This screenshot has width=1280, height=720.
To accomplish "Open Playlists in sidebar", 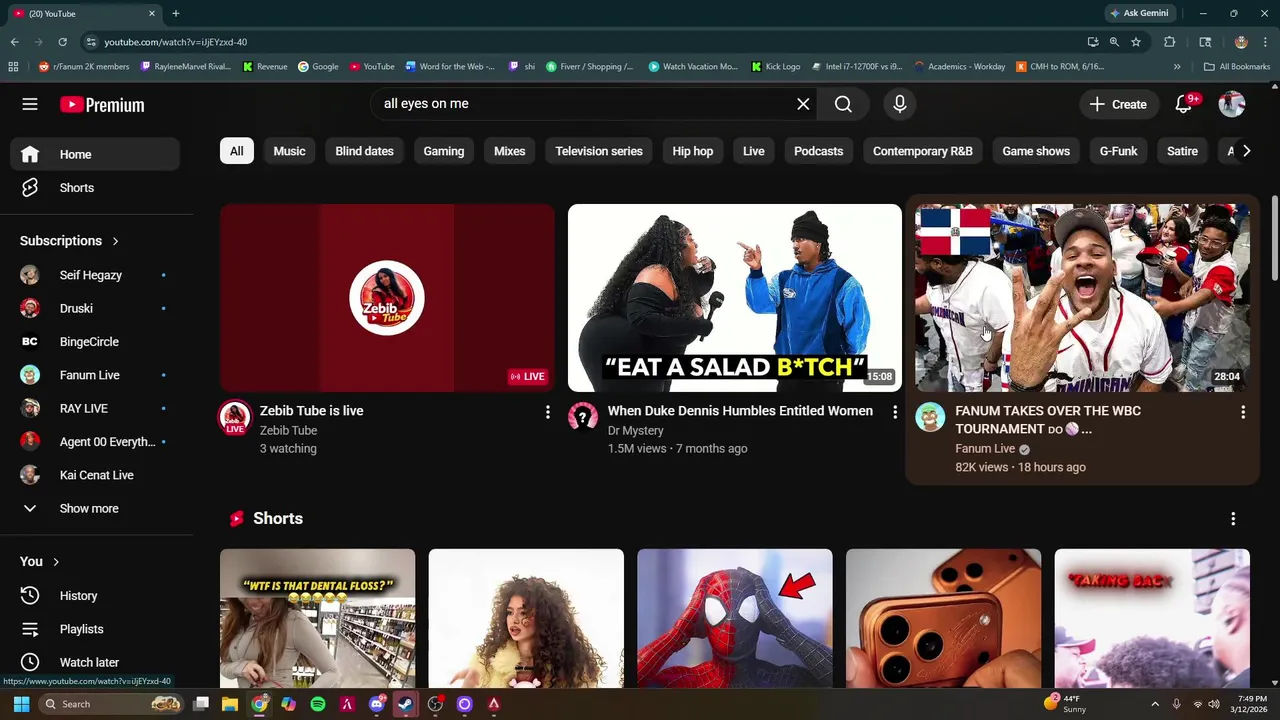I will coord(95,629).
